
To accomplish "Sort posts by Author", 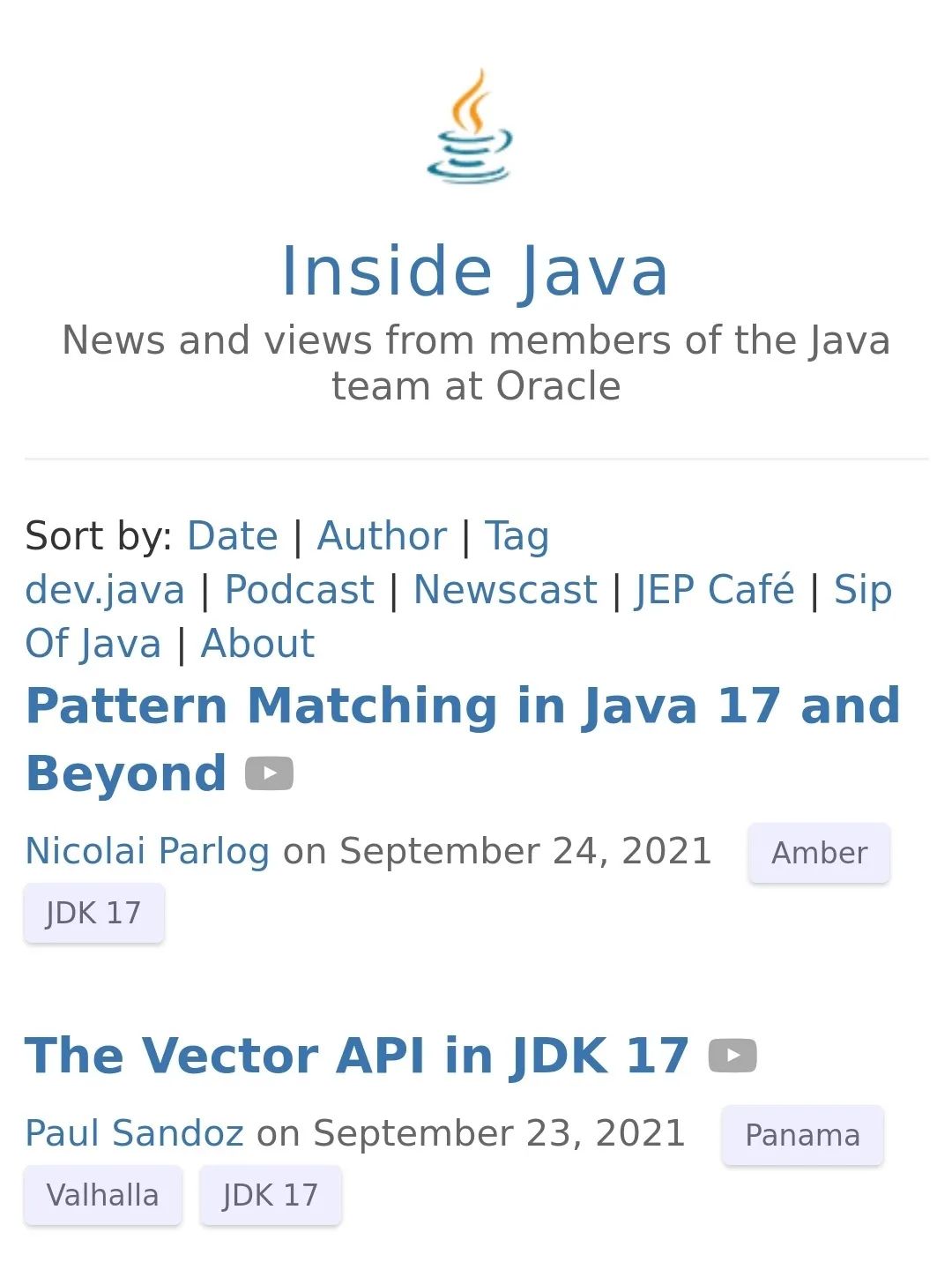I will pos(382,536).
